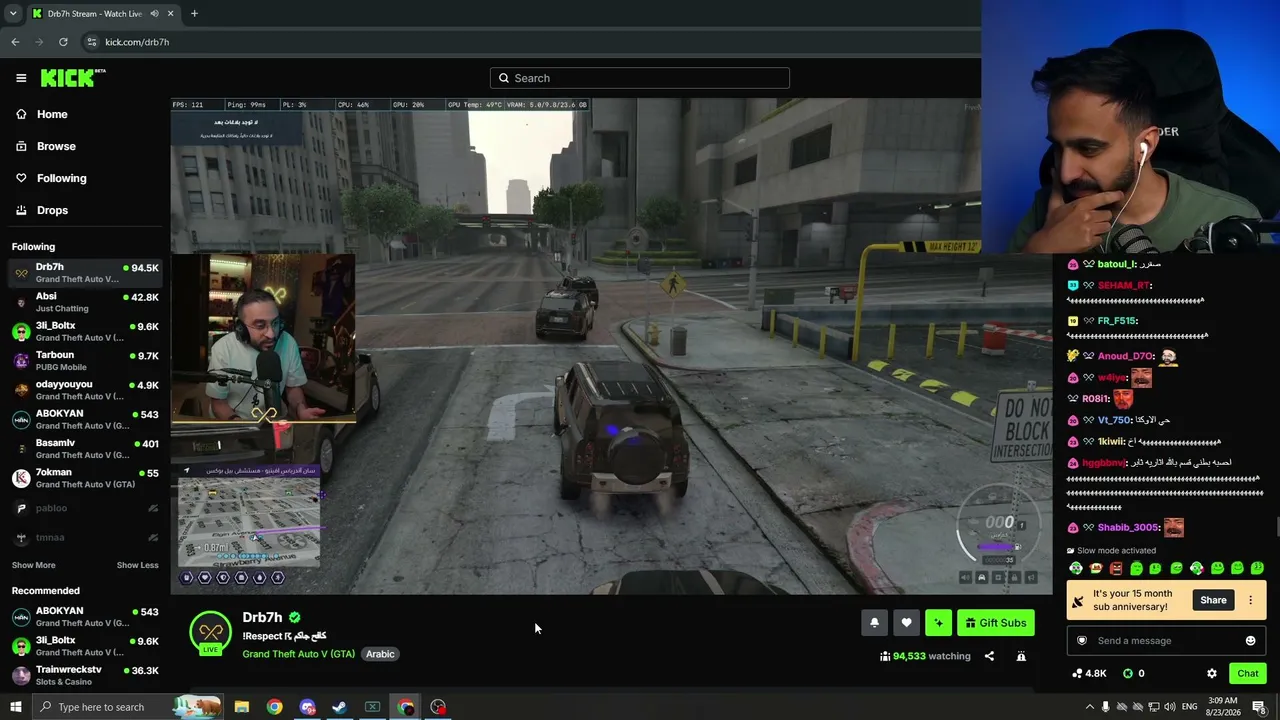Open a new browser tab
The width and height of the screenshot is (1280, 720).
(194, 13)
